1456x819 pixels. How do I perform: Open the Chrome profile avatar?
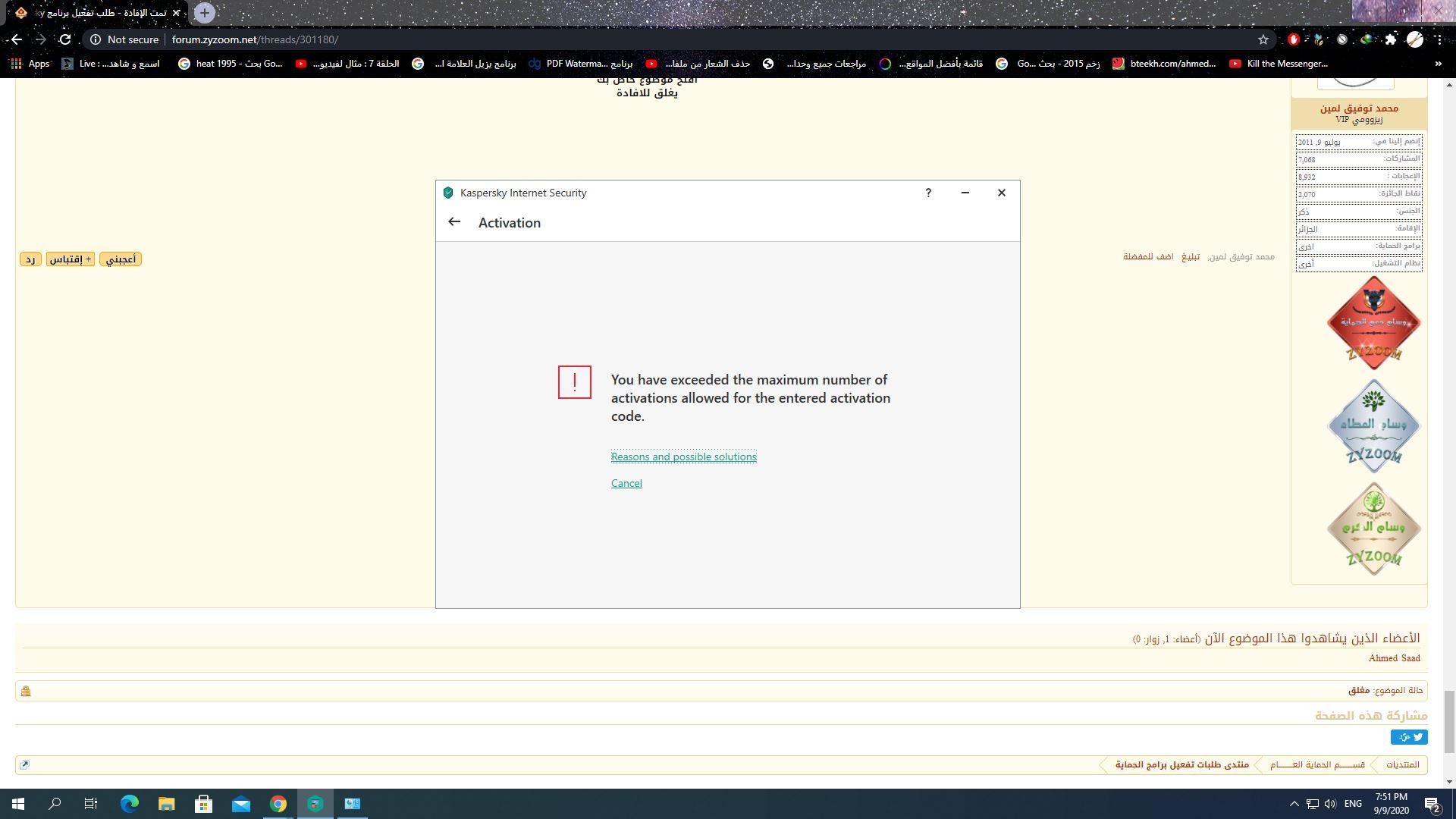(x=1415, y=39)
